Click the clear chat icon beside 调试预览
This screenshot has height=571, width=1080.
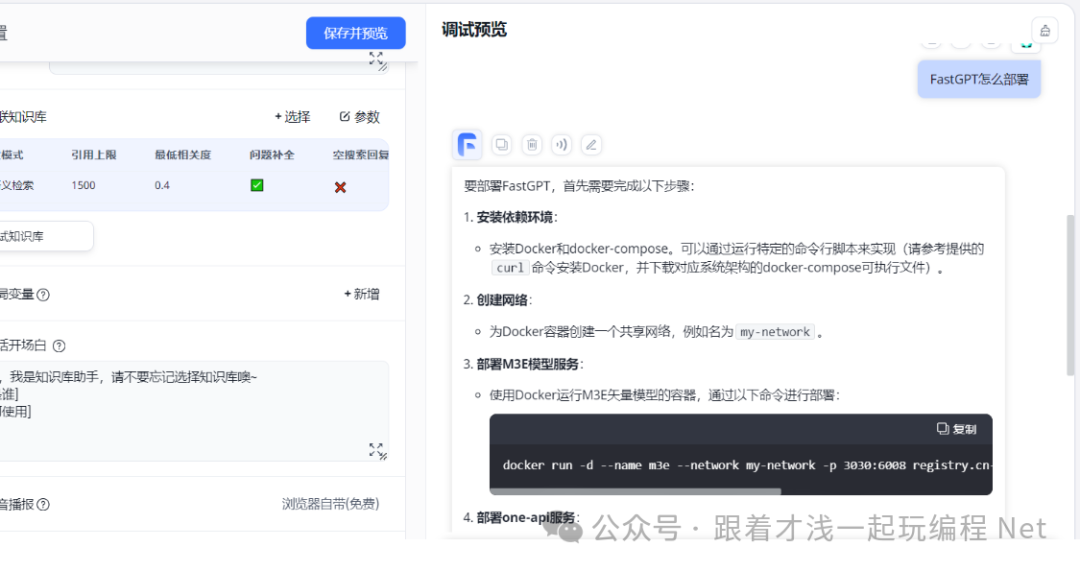pyautogui.click(x=1045, y=30)
